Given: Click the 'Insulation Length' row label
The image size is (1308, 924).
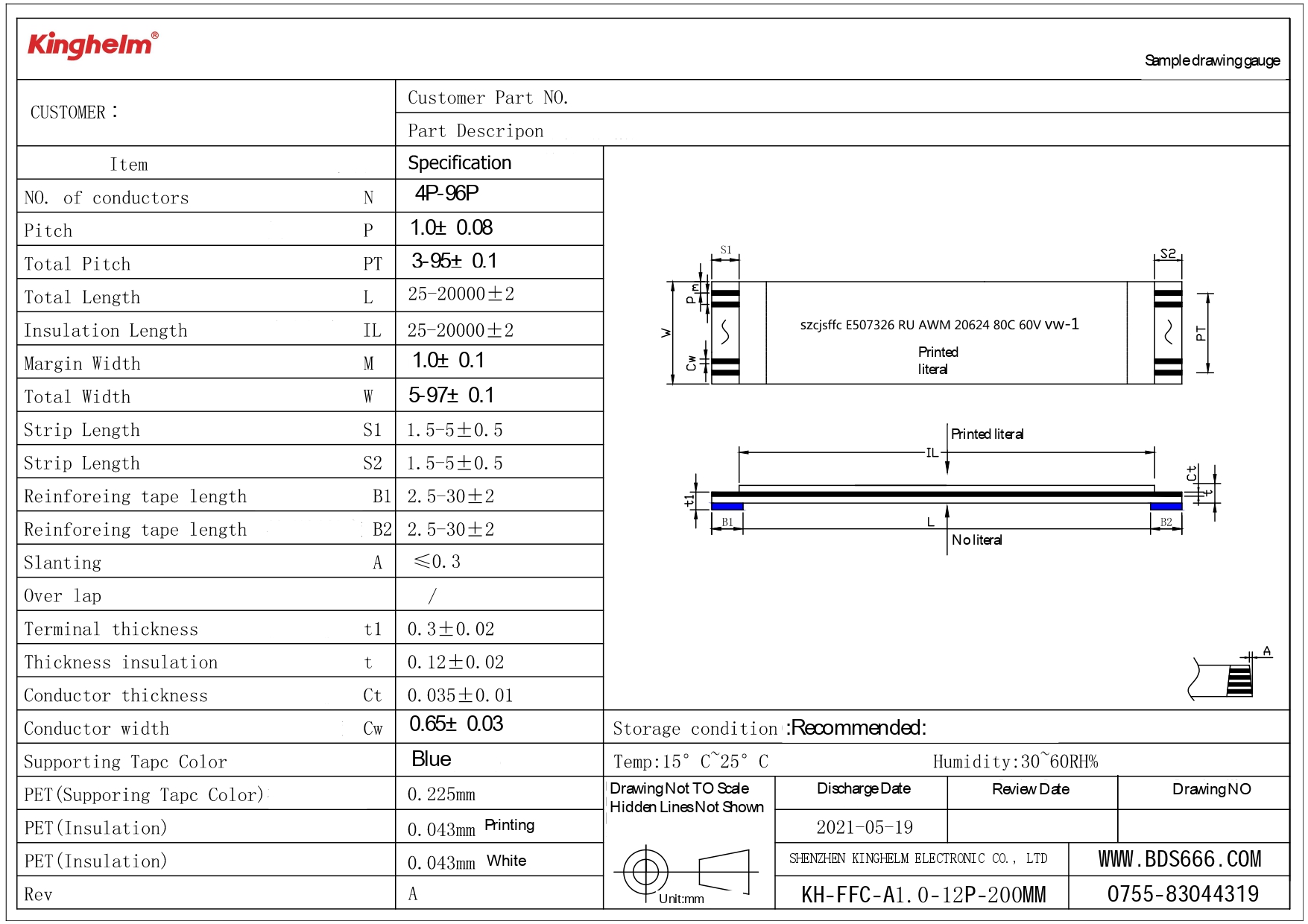Looking at the screenshot, I should [106, 331].
